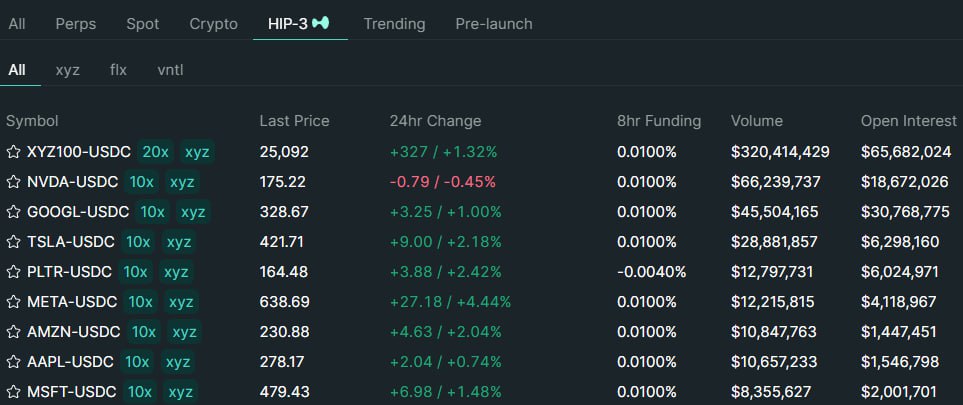Click the 20x leverage badge on XYZ100-USDC

(156, 152)
